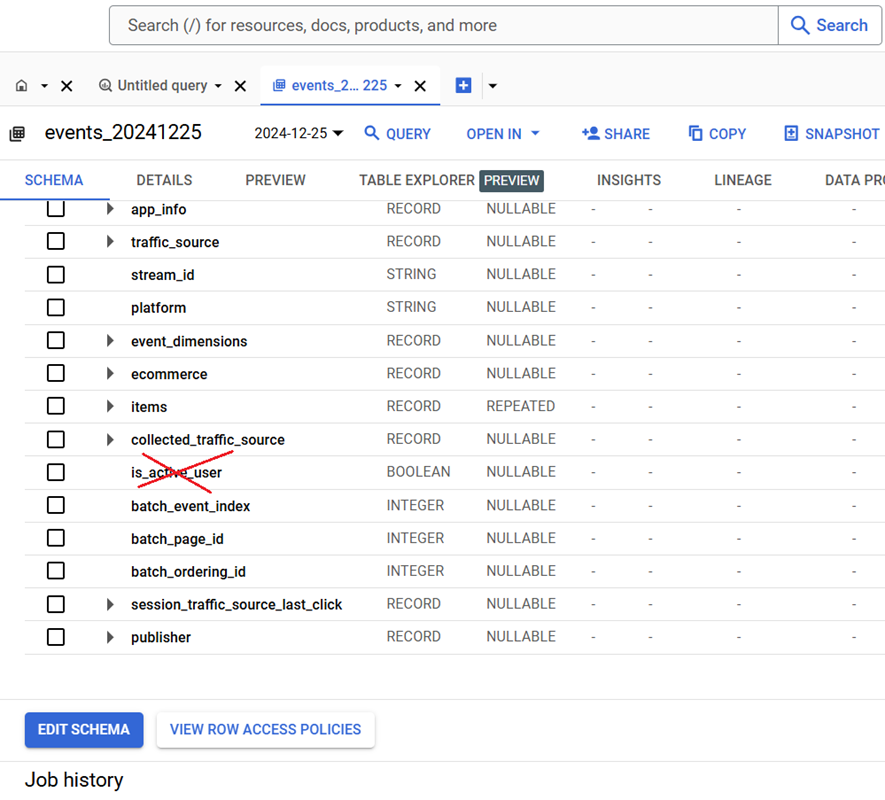Viewport: 885px width, 800px height.
Task: Switch to the DETAILS tab
Action: [x=164, y=180]
